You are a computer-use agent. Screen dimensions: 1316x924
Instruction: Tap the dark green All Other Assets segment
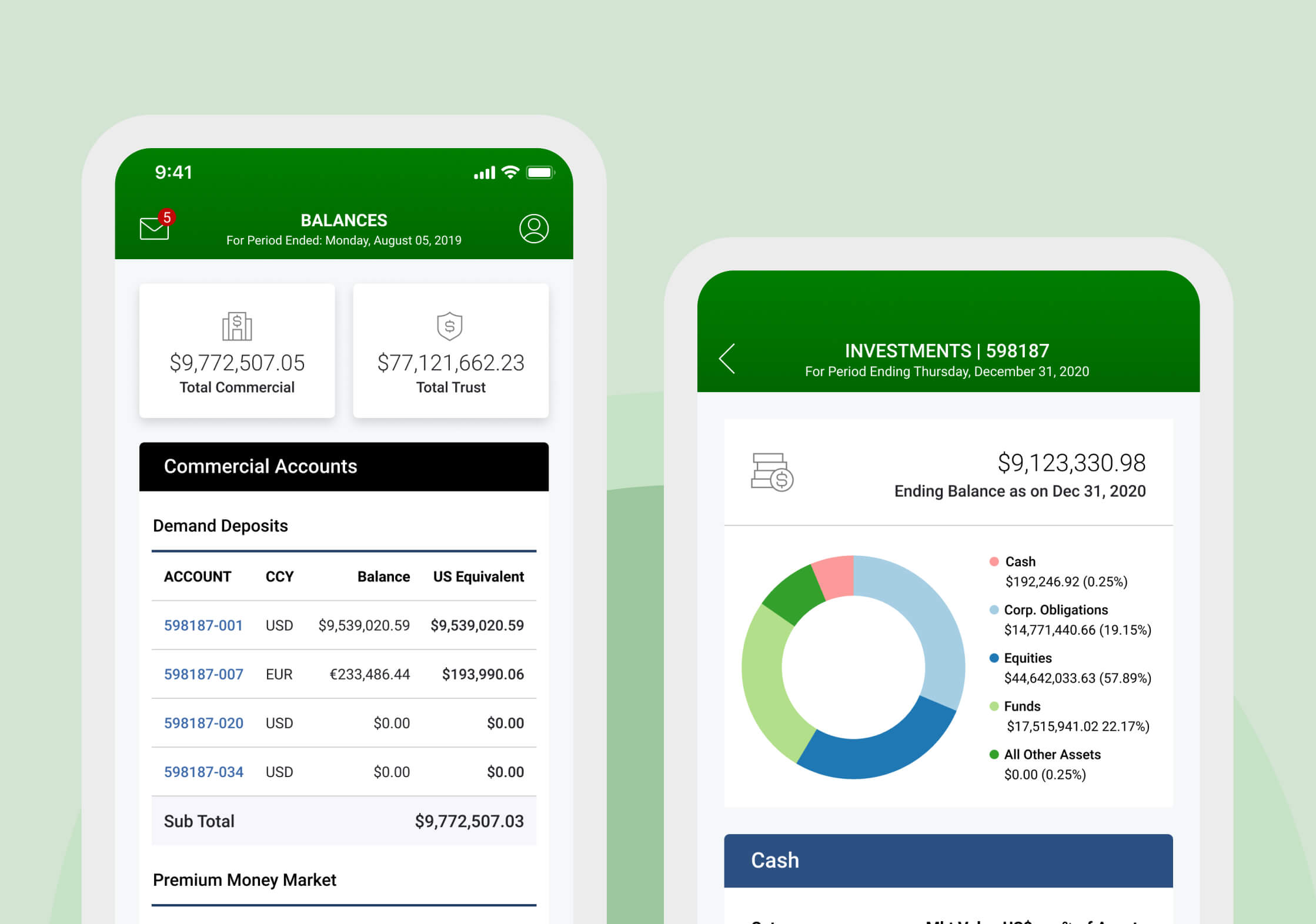795,595
